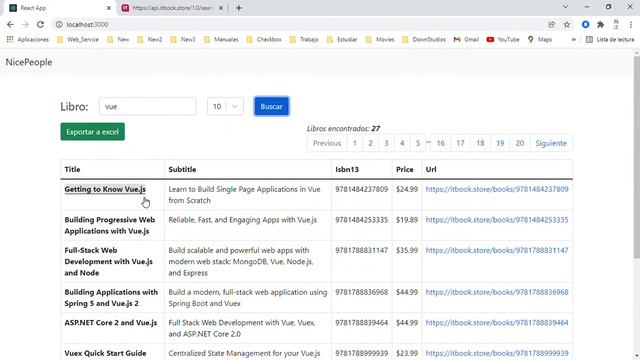
Task: Open link for book 9781788836968
Action: tap(497, 292)
